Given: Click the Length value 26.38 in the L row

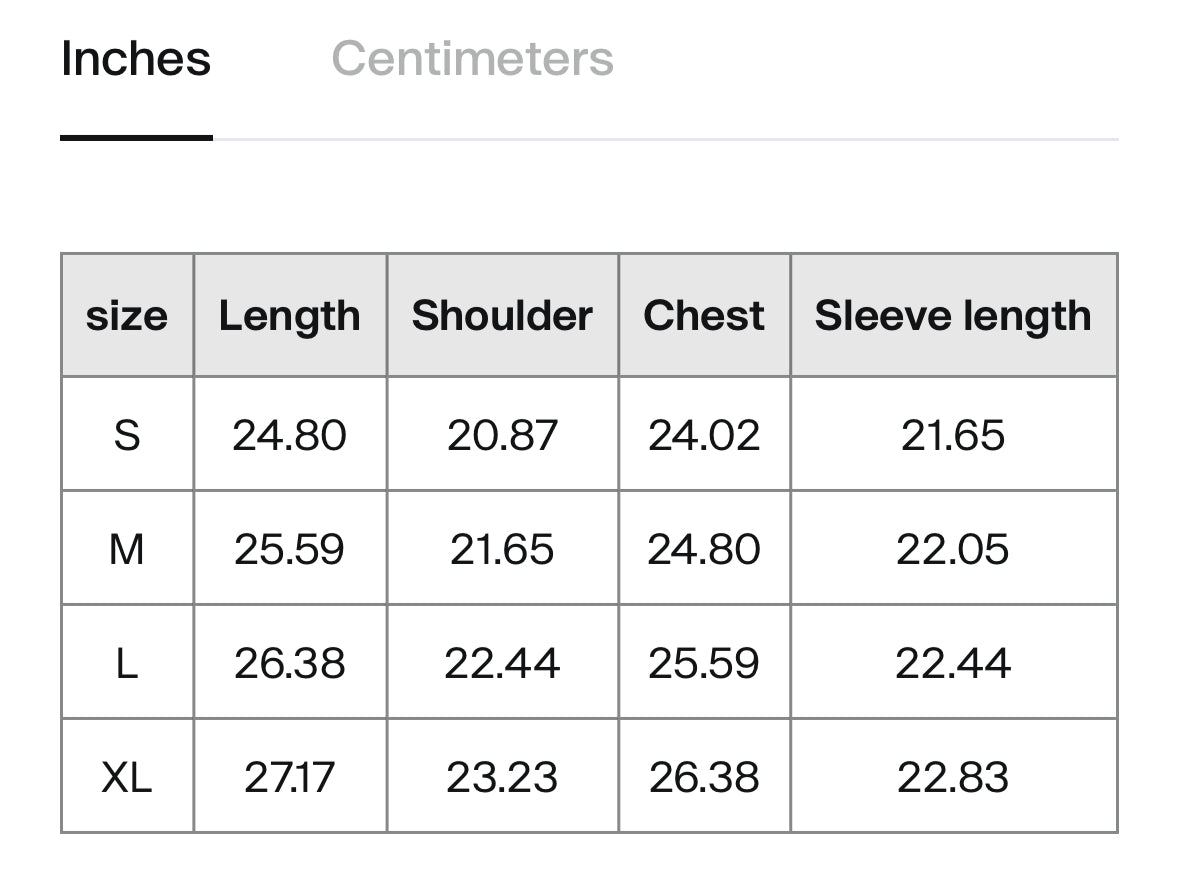Looking at the screenshot, I should pos(290,663).
